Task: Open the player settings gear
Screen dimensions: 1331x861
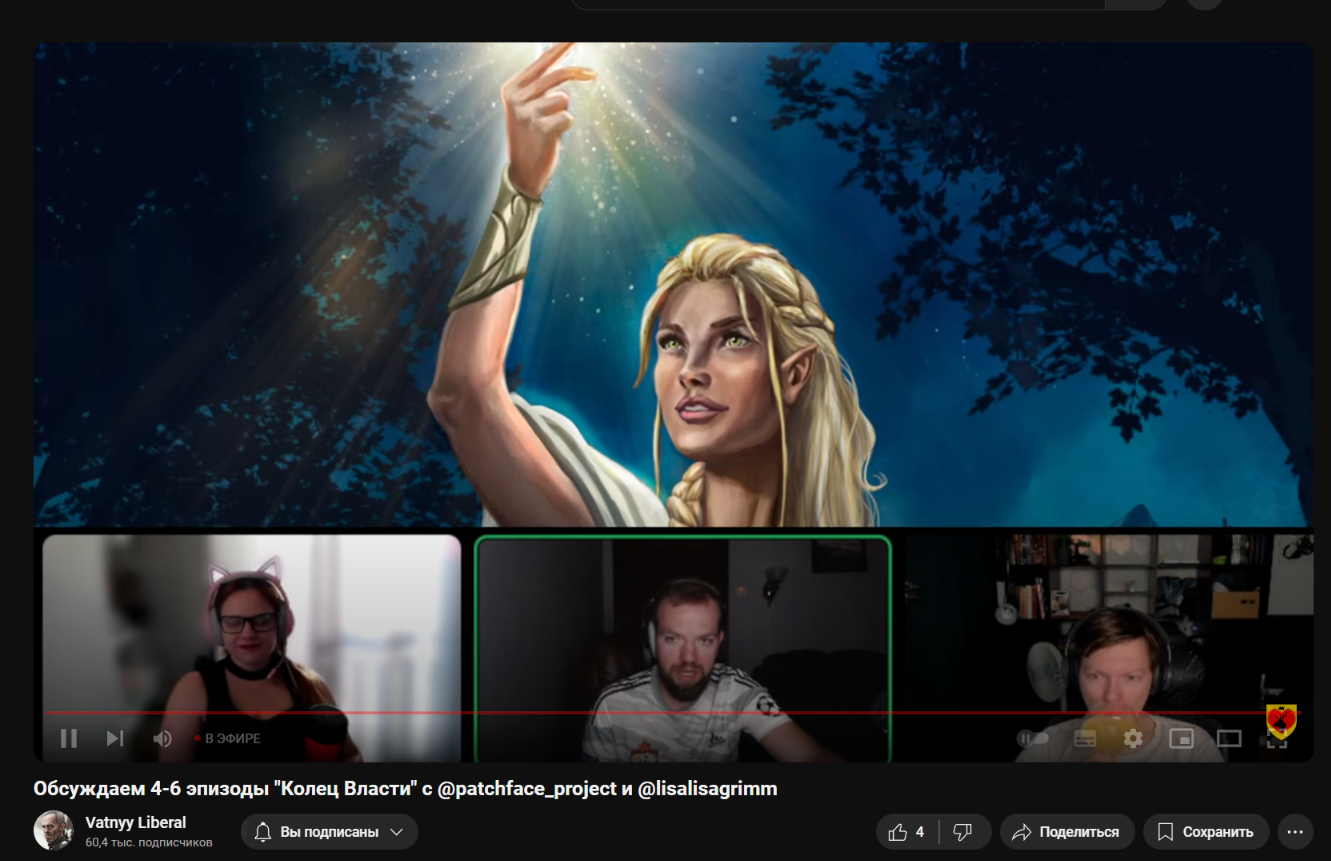Action: click(1133, 739)
